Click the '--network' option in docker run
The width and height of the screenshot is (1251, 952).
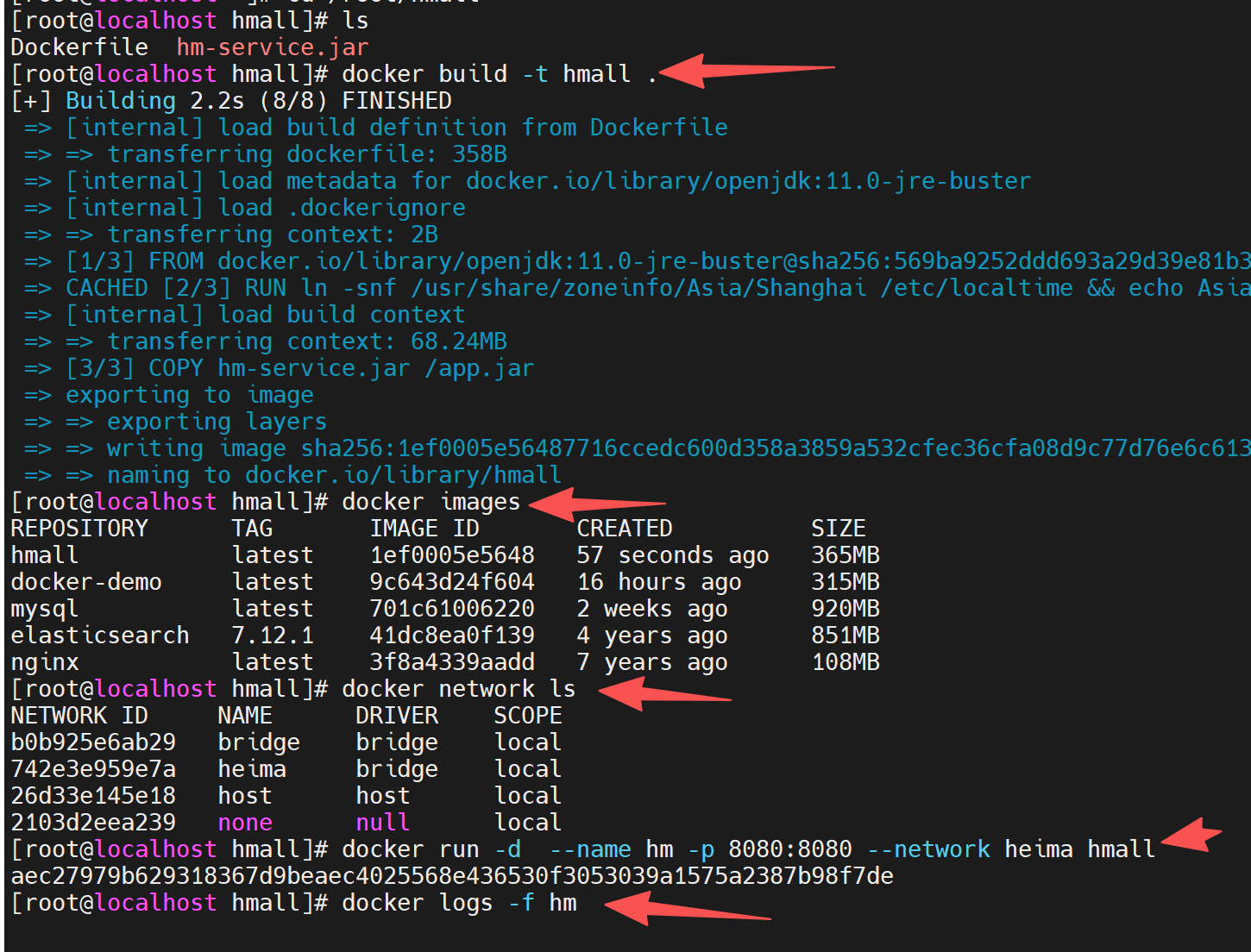(928, 849)
